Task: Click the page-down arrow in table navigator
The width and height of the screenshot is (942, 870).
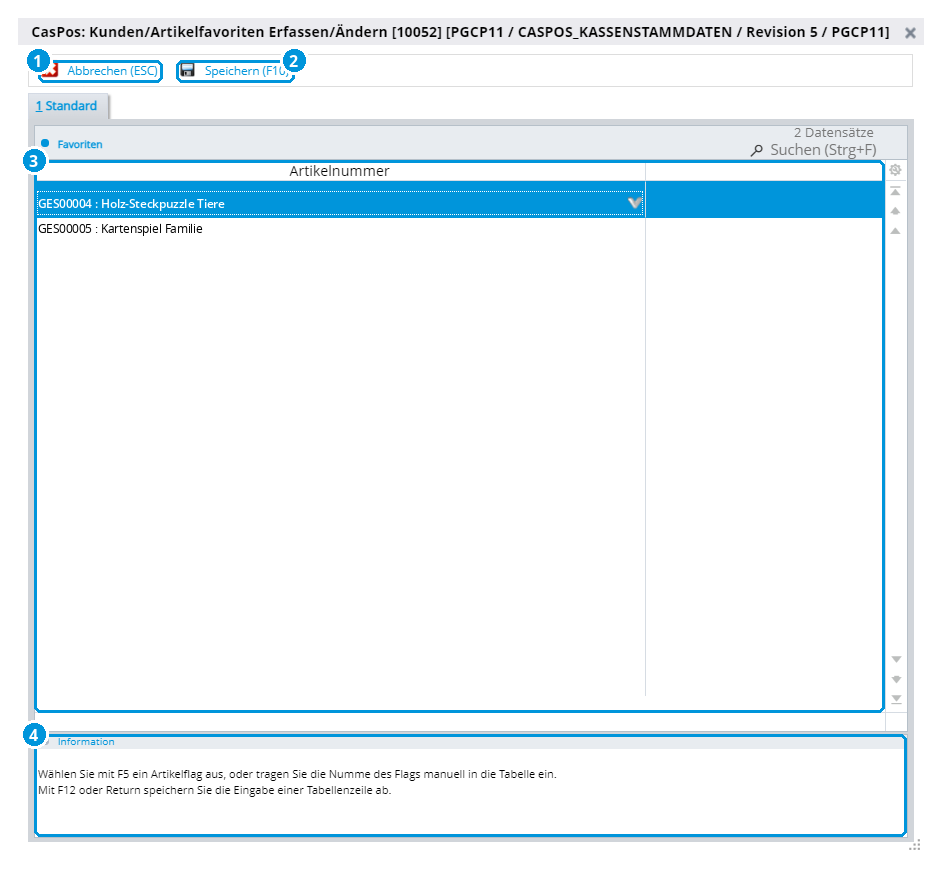Action: (x=896, y=679)
